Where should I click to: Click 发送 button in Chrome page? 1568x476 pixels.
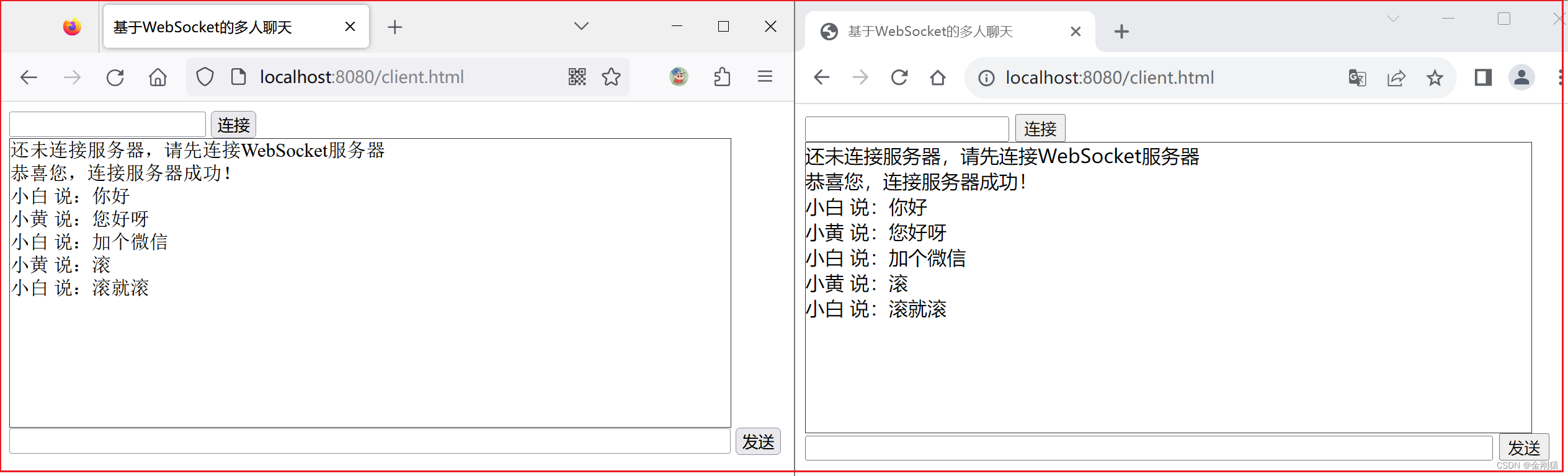click(x=1524, y=447)
